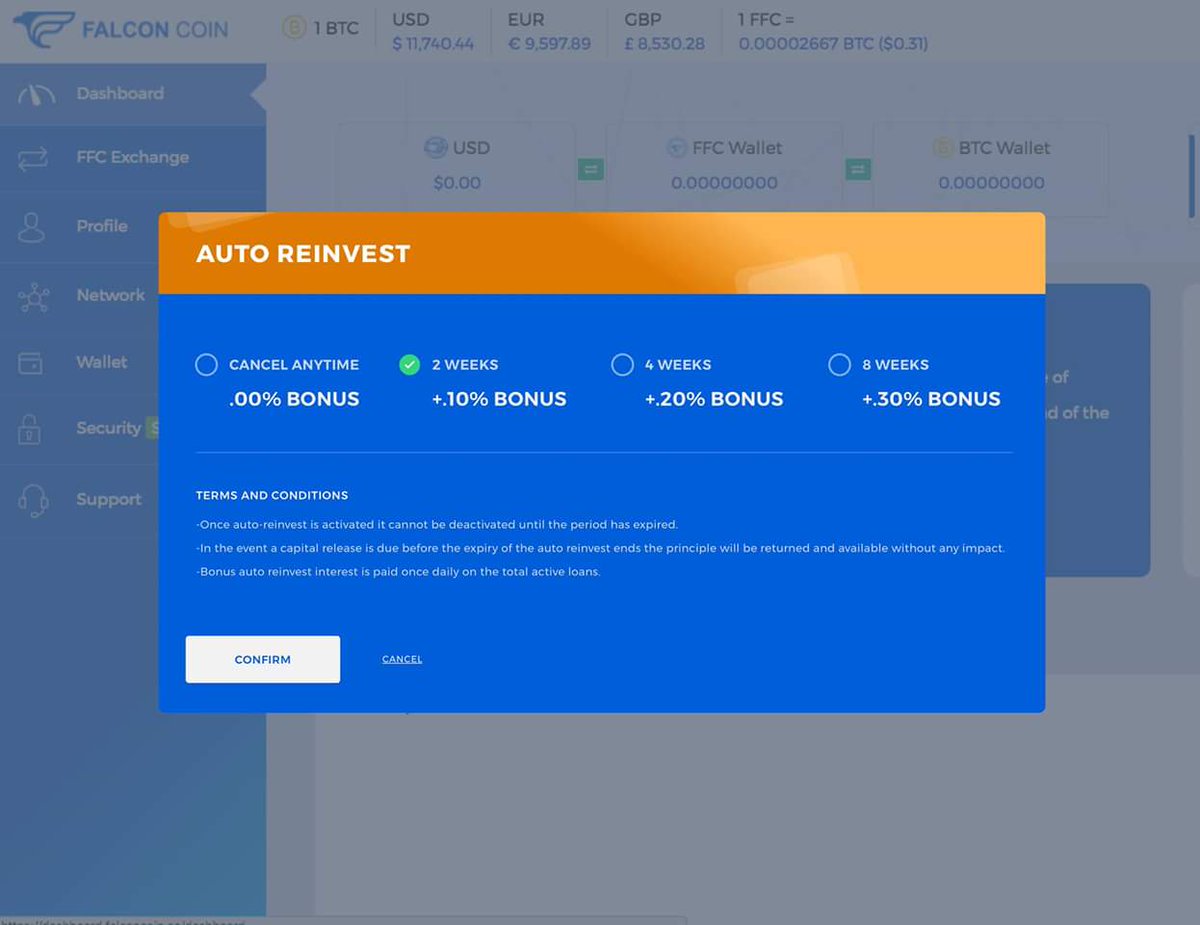Image resolution: width=1200 pixels, height=925 pixels.
Task: Open the Profile section icon
Action: [x=33, y=226]
